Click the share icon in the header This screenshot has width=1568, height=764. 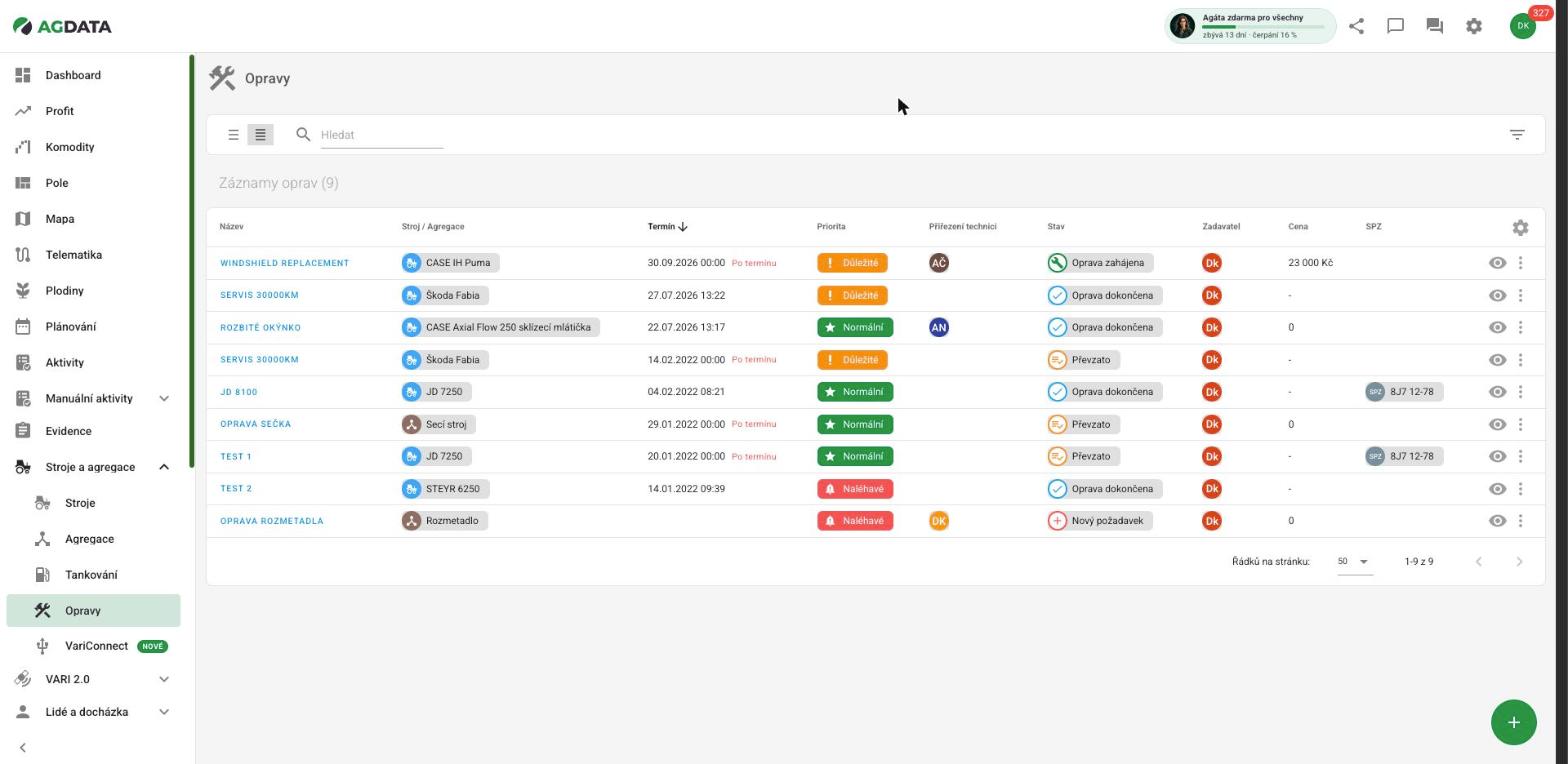point(1356,26)
